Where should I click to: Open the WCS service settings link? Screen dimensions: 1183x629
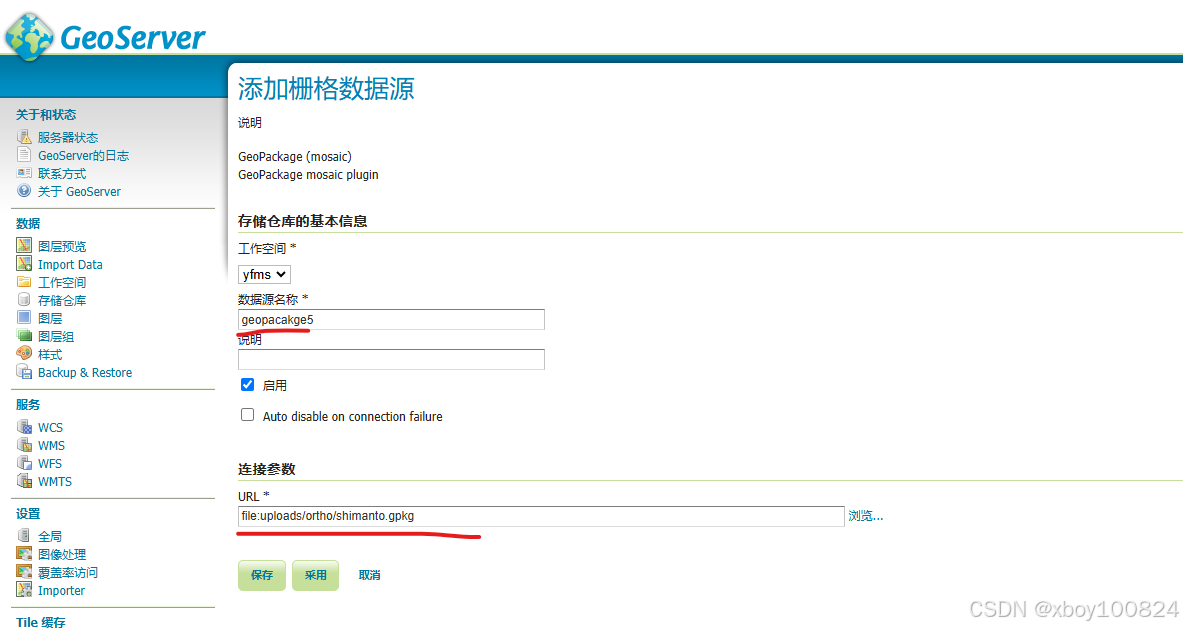point(51,428)
